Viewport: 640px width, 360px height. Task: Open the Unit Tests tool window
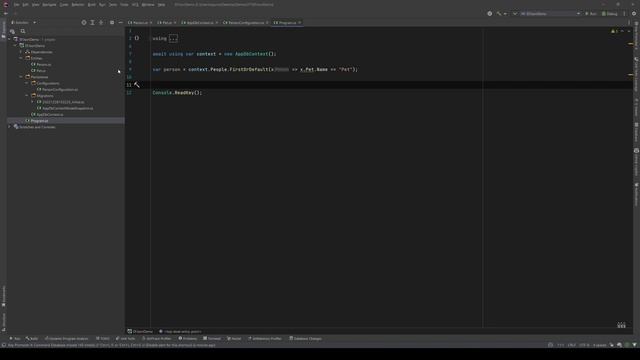click(125, 338)
